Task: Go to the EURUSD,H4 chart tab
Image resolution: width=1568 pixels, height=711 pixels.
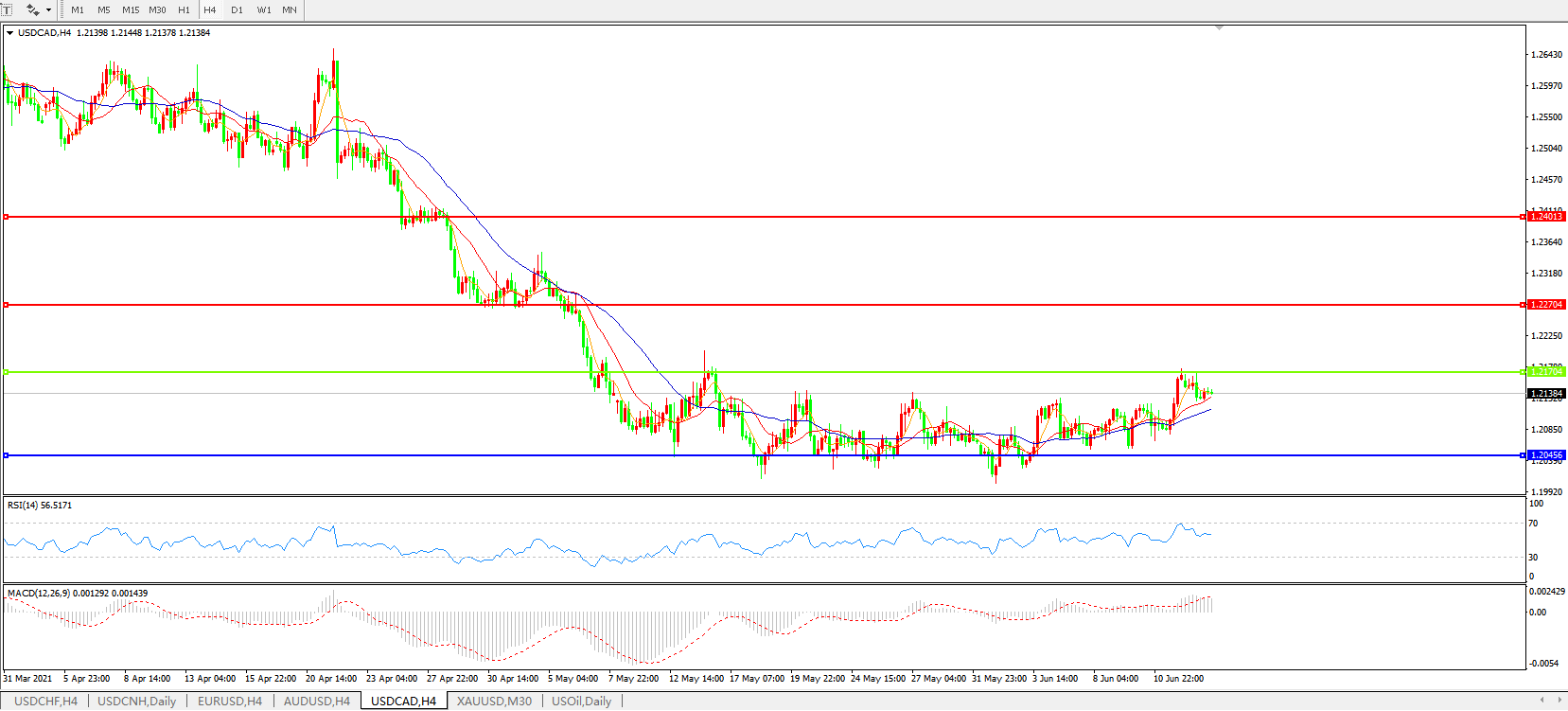Action: click(x=229, y=702)
